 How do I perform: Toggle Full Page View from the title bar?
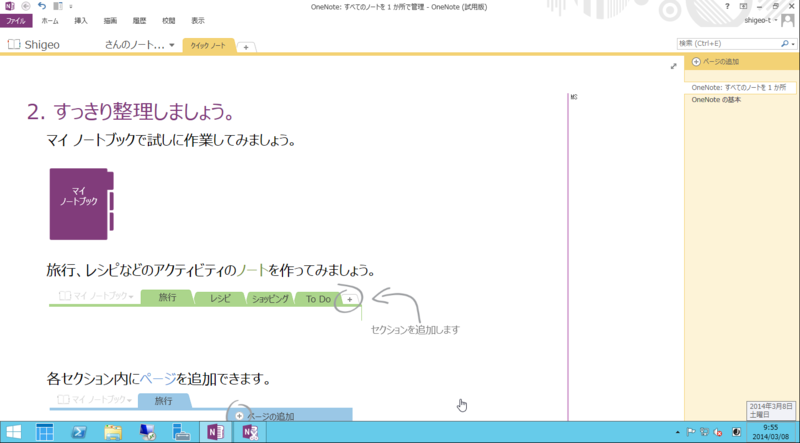[743, 6]
